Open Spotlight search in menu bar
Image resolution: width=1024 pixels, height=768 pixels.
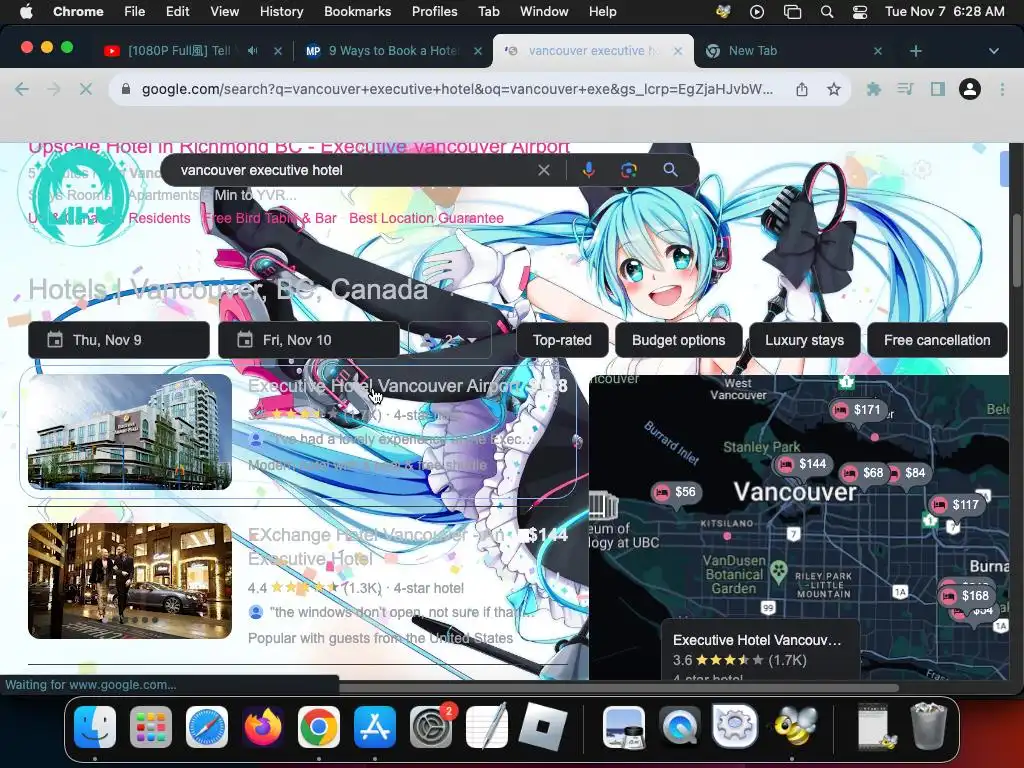point(827,12)
